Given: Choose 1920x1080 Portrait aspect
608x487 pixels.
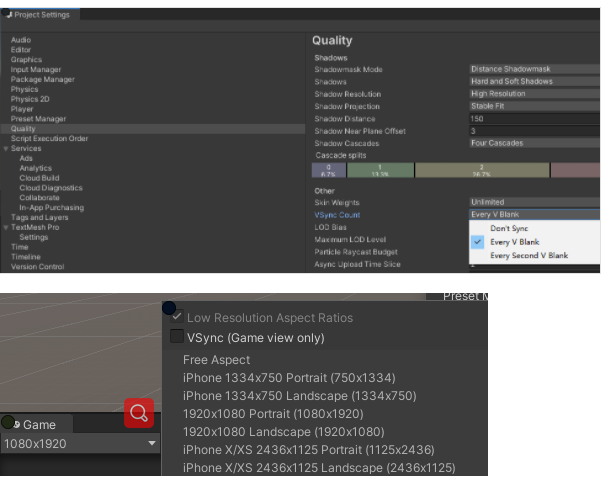Looking at the screenshot, I should click(x=273, y=414).
